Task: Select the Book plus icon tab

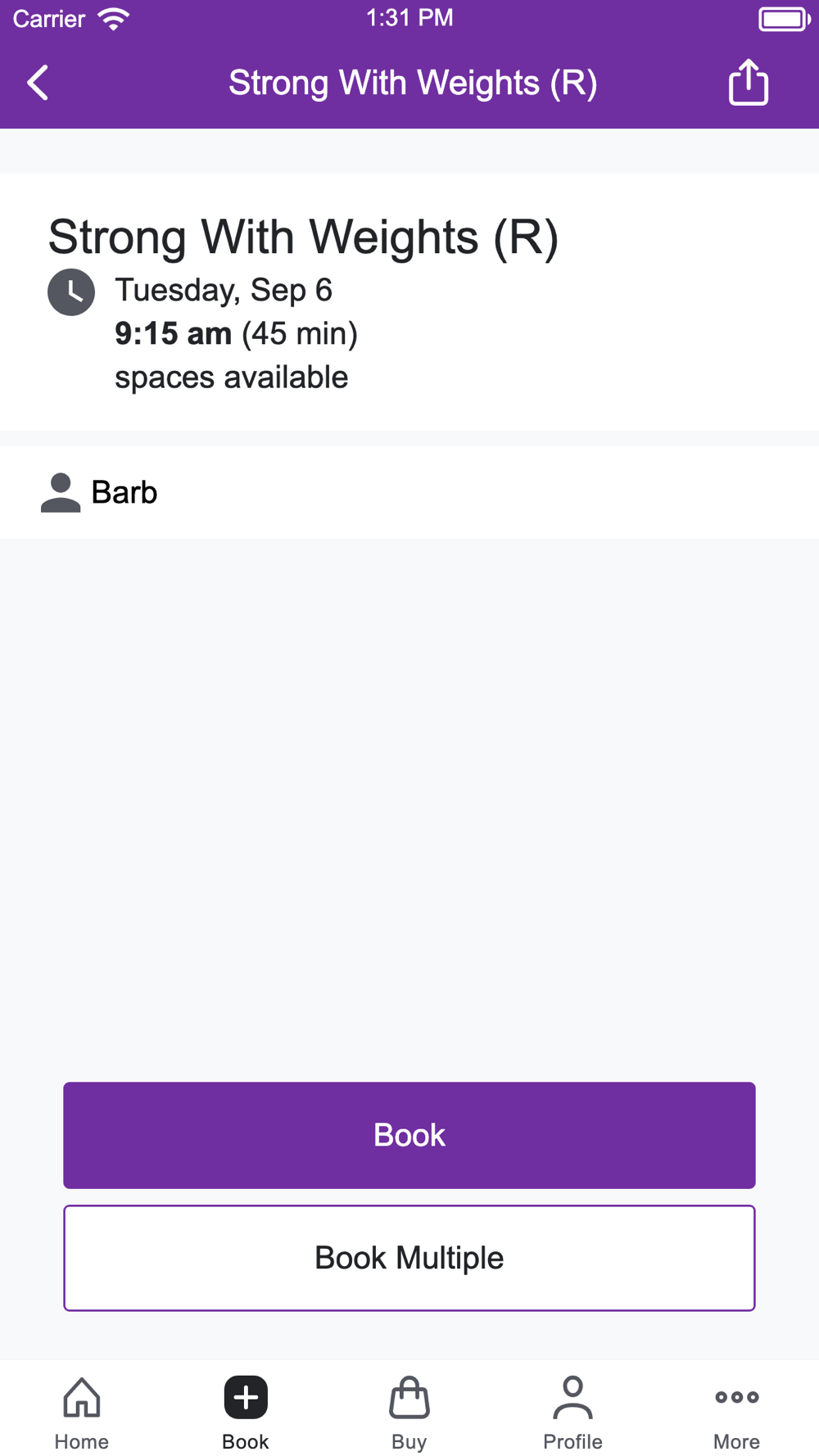Action: (246, 1397)
